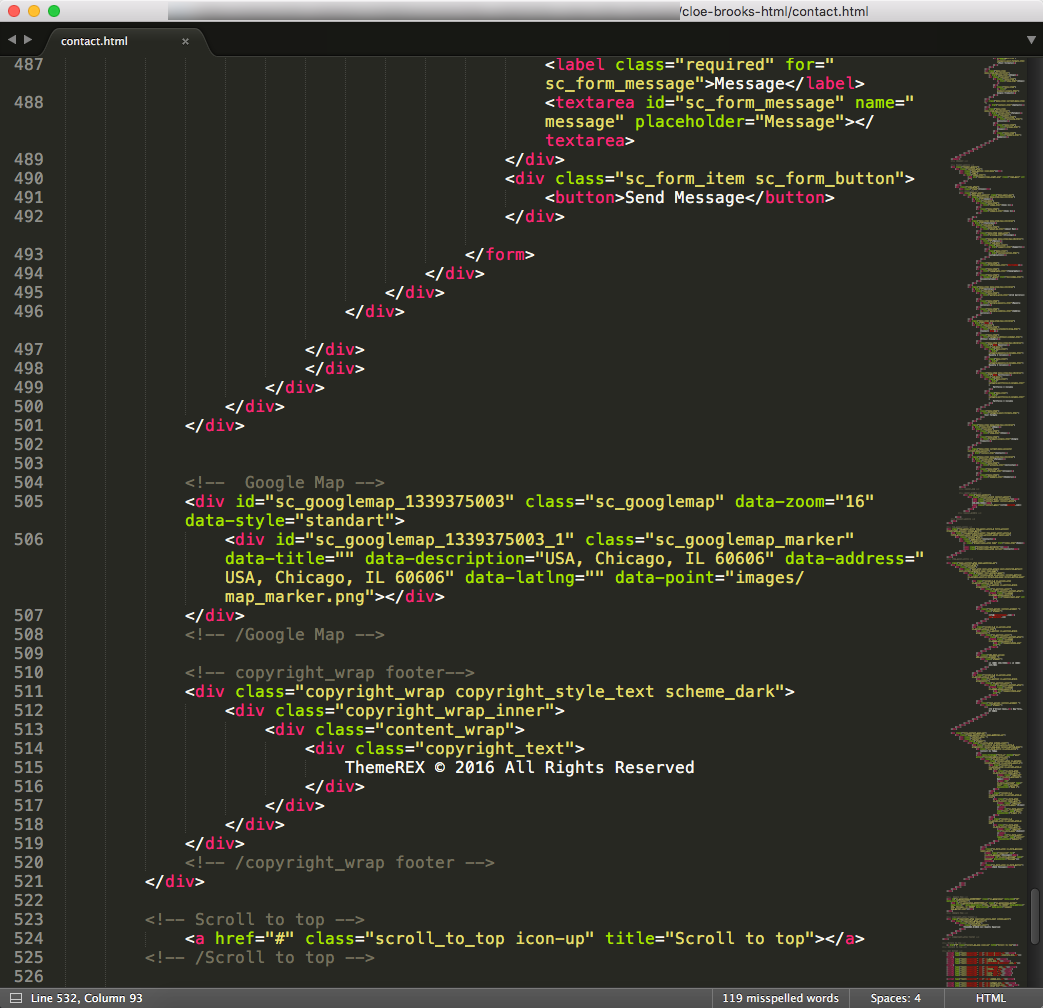This screenshot has width=1043, height=1008.
Task: Click line number 505 in the gutter
Action: (29, 501)
